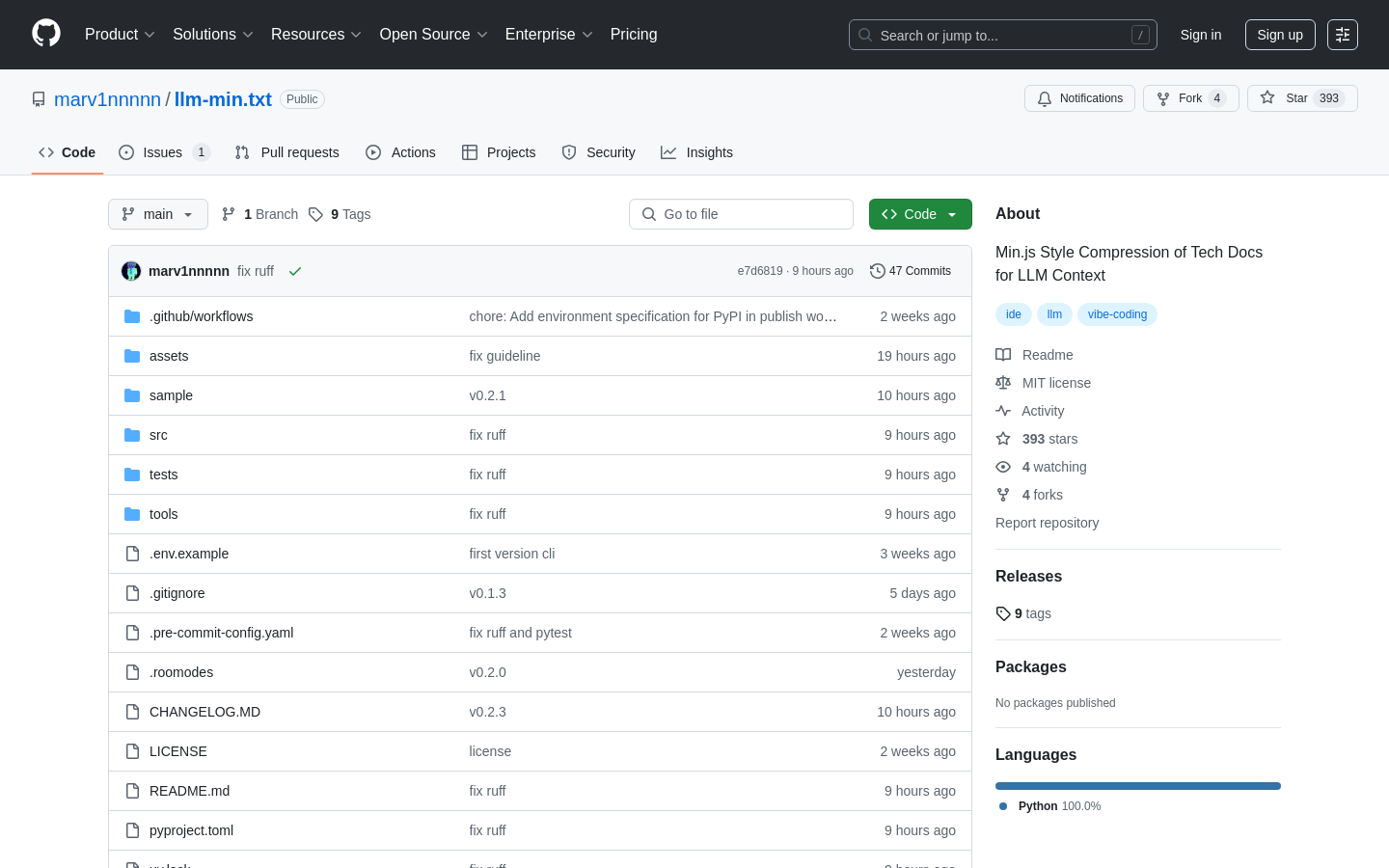This screenshot has height=868, width=1389.
Task: Click the branch icon beside 1 Branch
Action: tap(229, 214)
